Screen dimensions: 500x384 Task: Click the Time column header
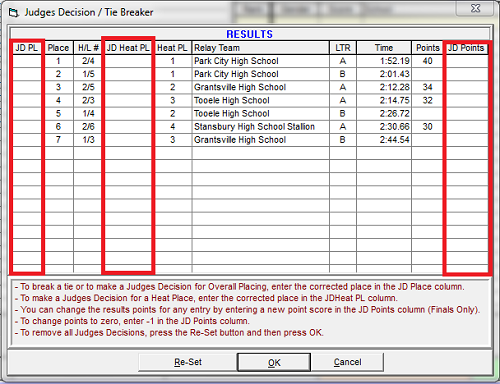pyautogui.click(x=384, y=48)
